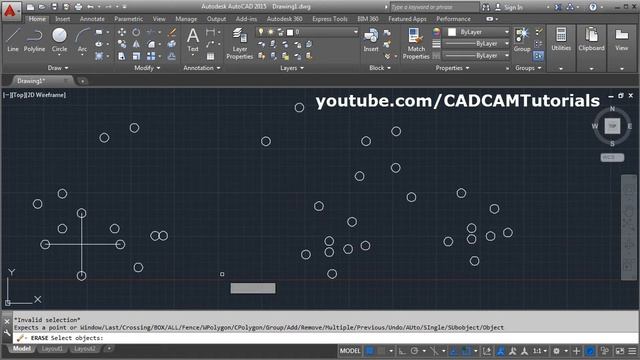640x360 pixels.
Task: Switch to Layout1 tab
Action: pyautogui.click(x=52, y=349)
